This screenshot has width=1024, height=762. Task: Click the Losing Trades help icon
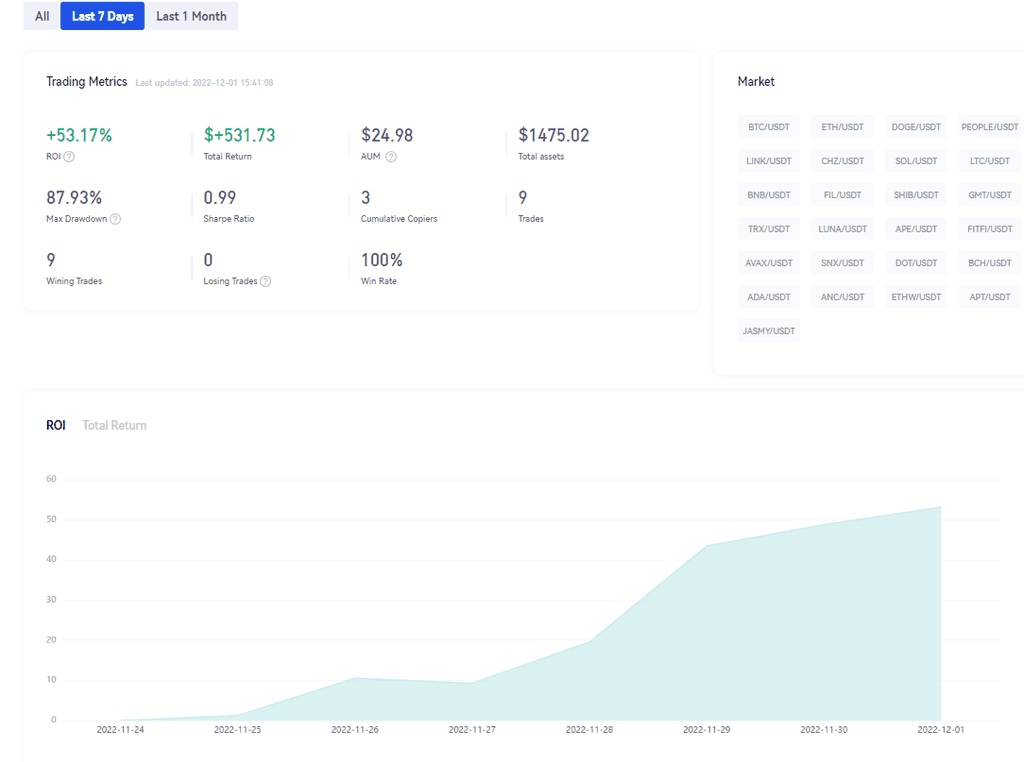[x=265, y=282]
